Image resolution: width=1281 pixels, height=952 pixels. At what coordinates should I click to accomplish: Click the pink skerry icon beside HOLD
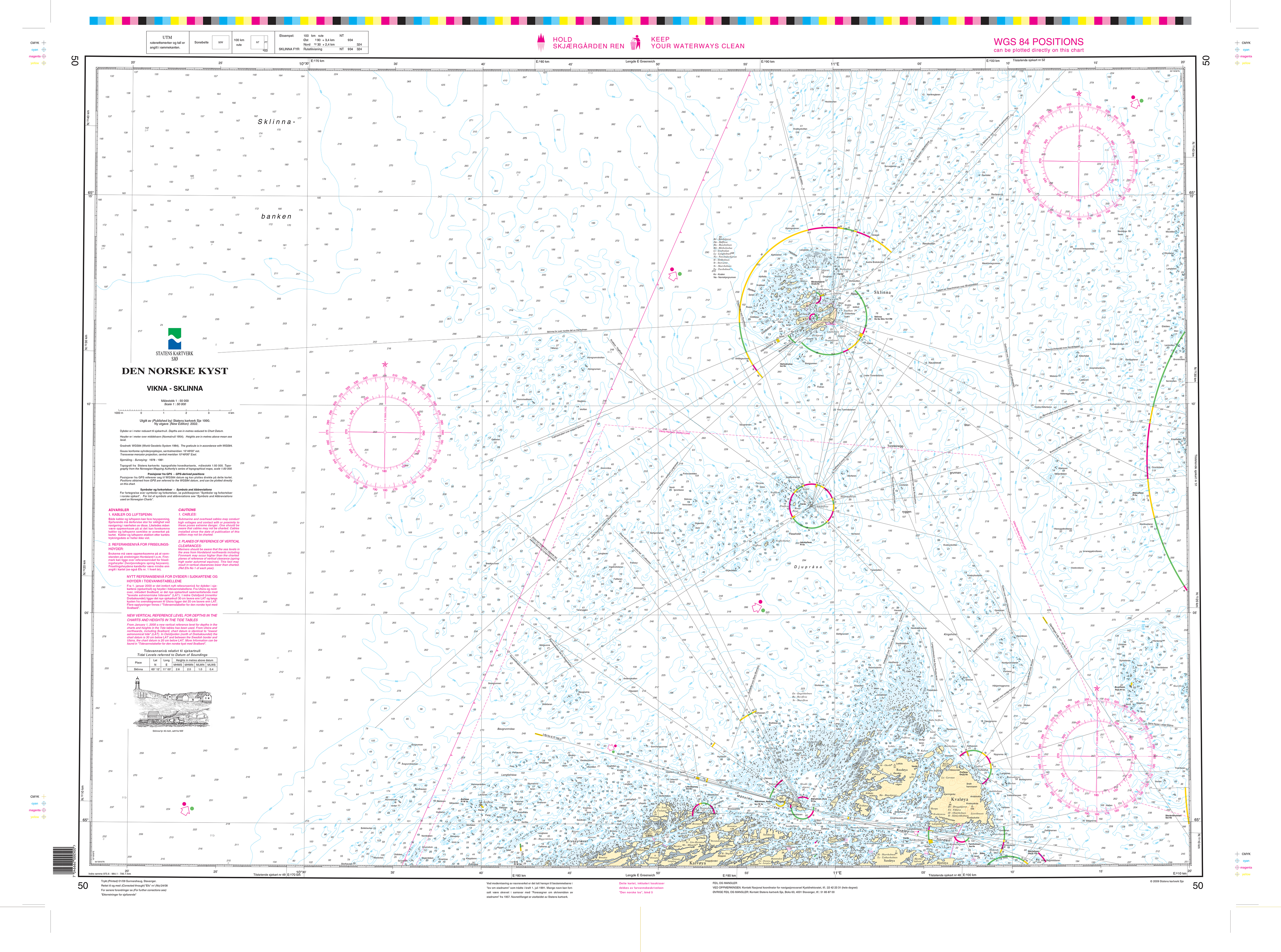click(541, 42)
